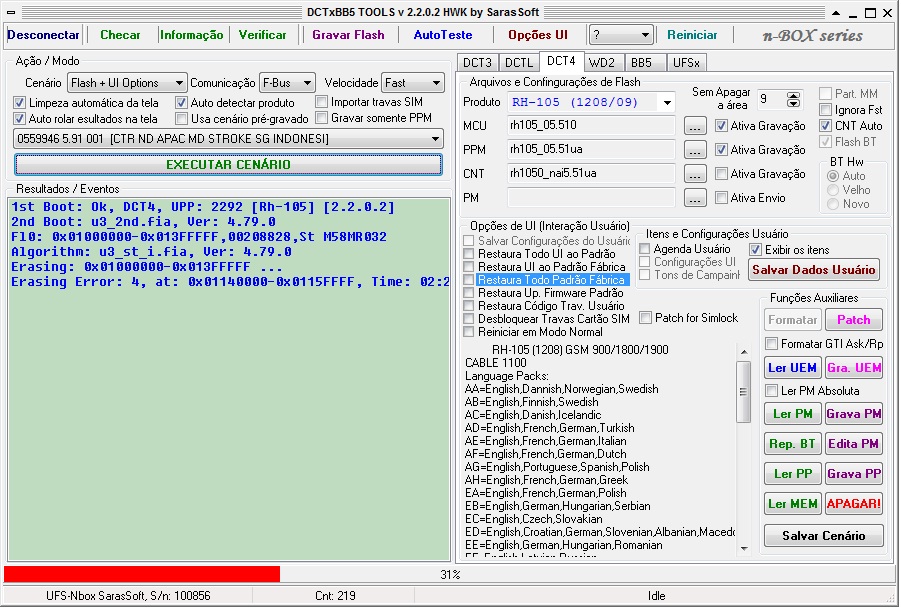Click Verificar in the toolbar
Viewport: 901px width, 608px height.
263,35
